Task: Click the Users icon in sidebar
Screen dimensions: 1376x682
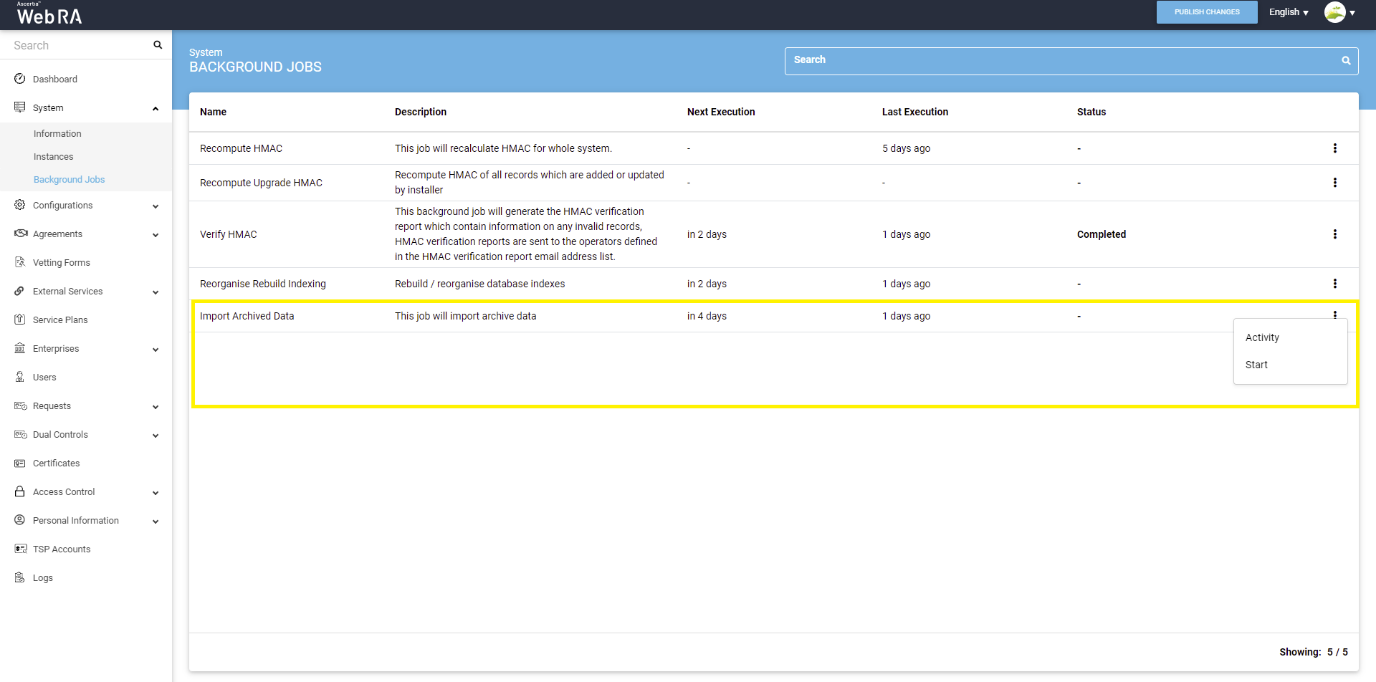Action: [20, 377]
